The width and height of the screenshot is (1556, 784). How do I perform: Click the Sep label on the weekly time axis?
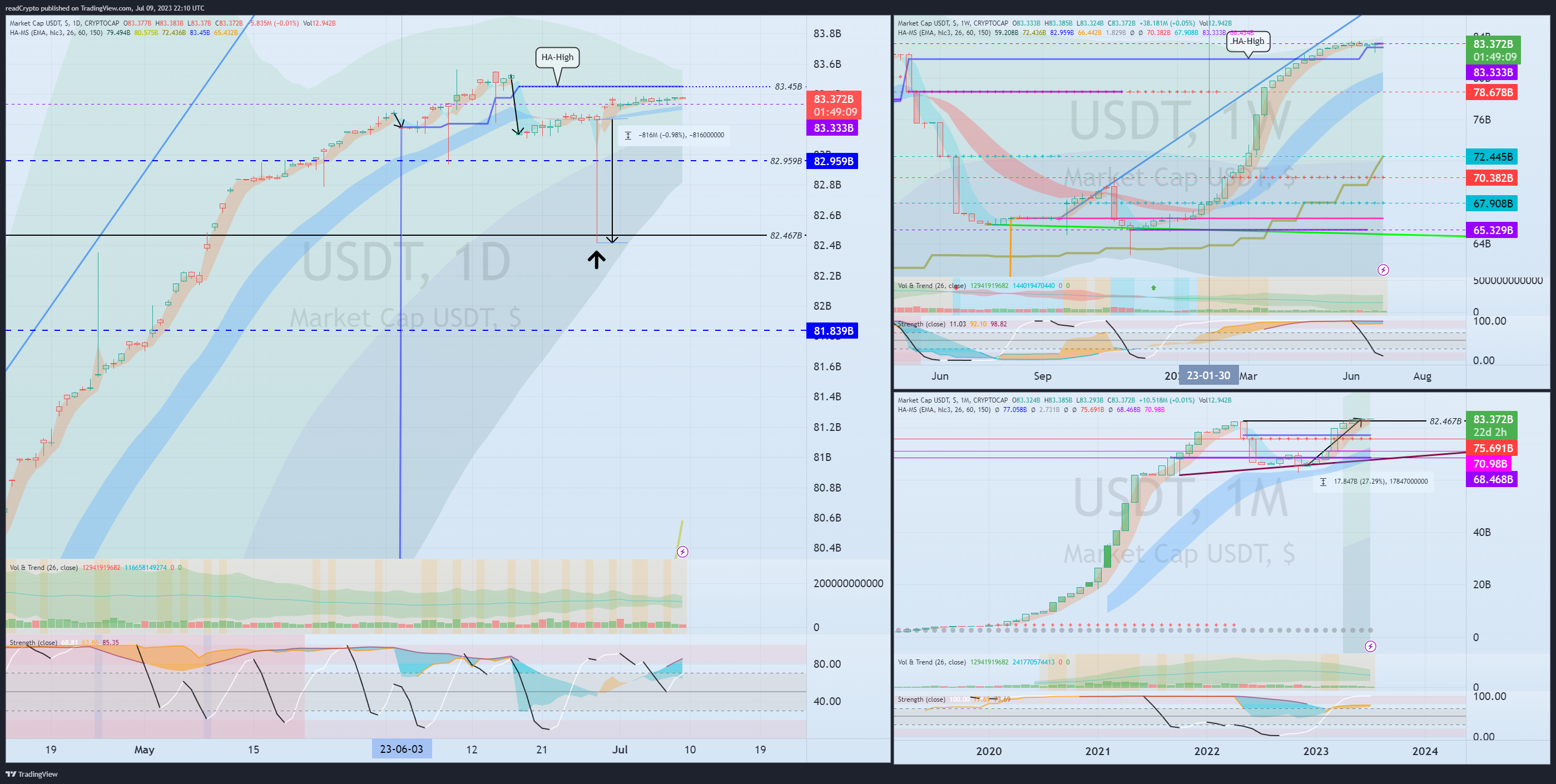point(1043,376)
